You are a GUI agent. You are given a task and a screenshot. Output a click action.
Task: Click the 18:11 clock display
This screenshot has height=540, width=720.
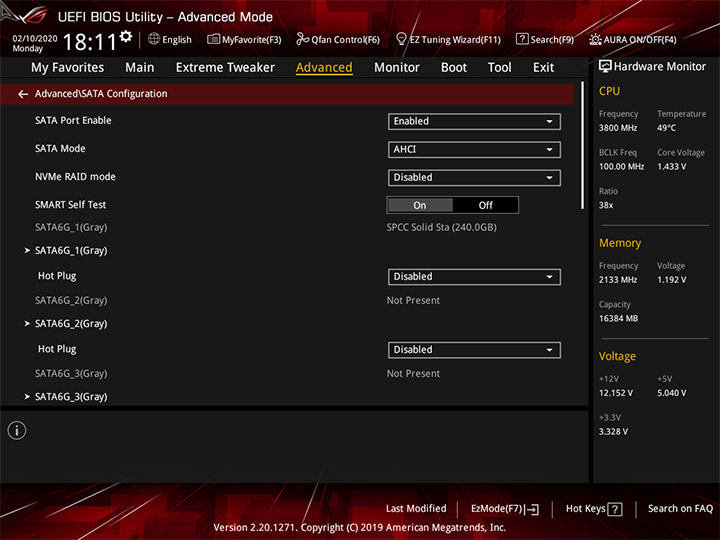coord(90,42)
